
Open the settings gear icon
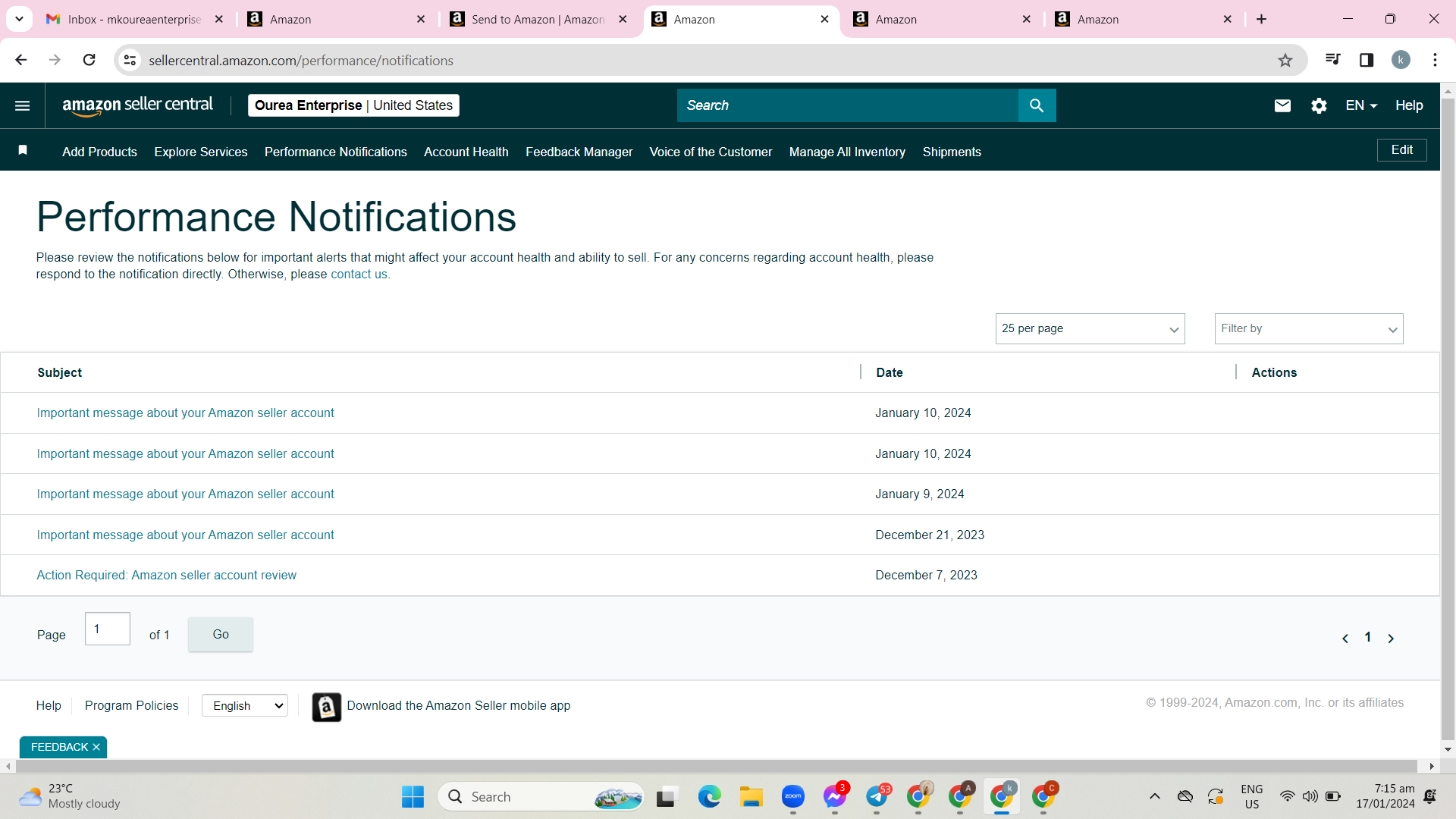pyautogui.click(x=1319, y=105)
